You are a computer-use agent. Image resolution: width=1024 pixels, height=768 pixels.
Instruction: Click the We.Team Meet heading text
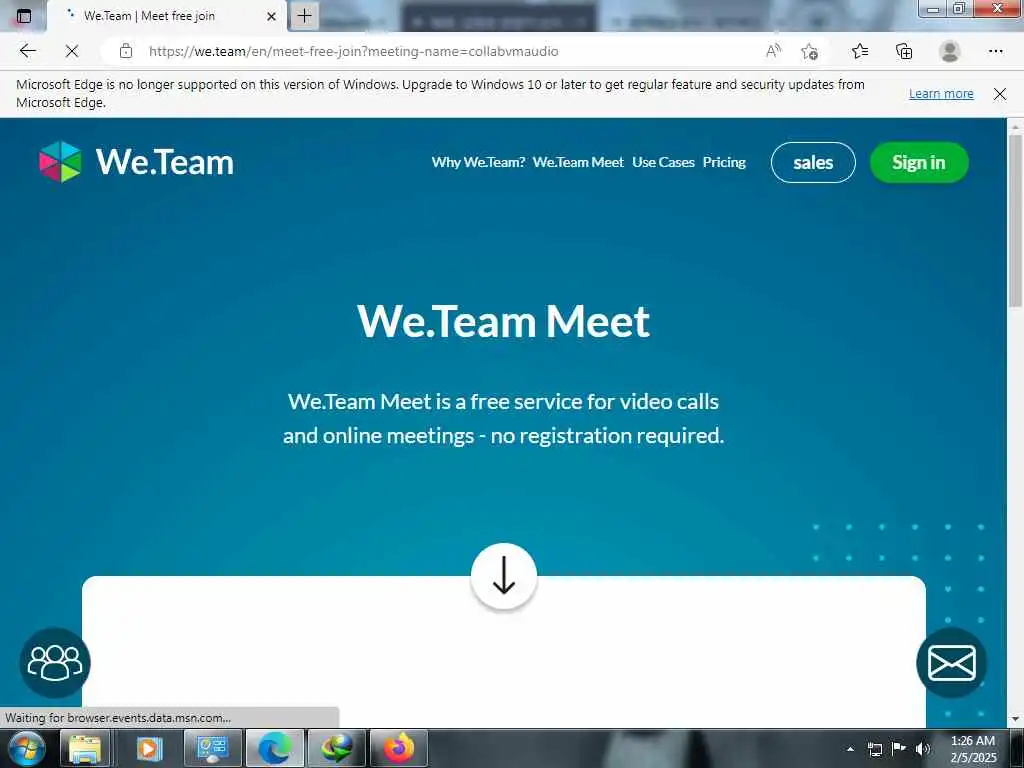[504, 321]
